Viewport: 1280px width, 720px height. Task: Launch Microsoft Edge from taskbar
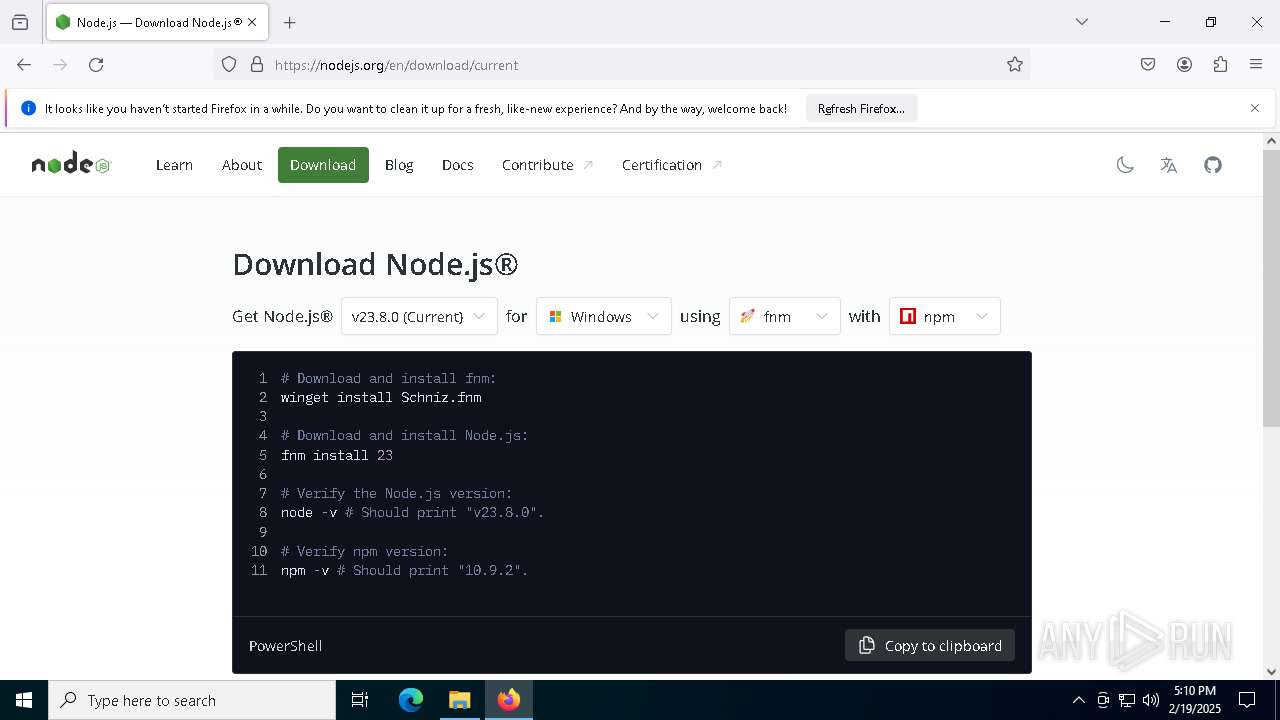(411, 700)
